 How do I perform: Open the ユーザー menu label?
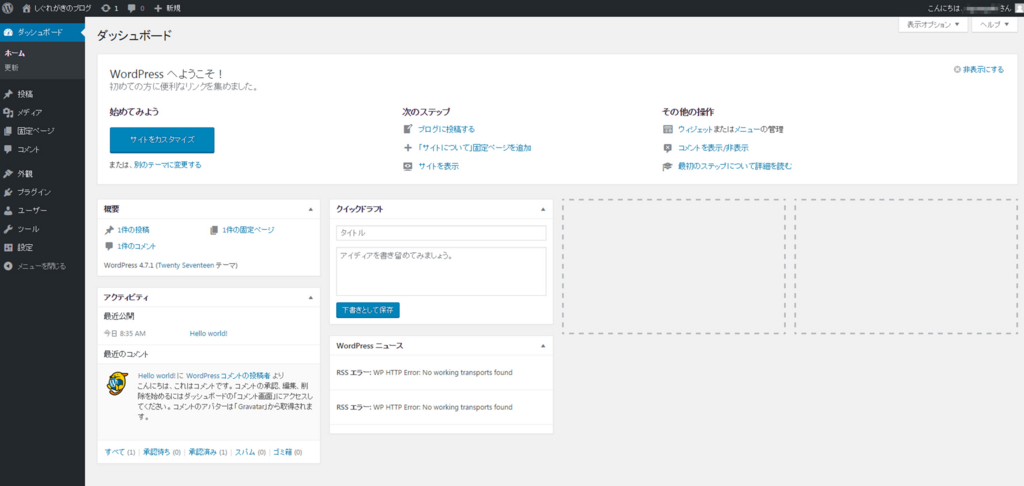[32, 210]
